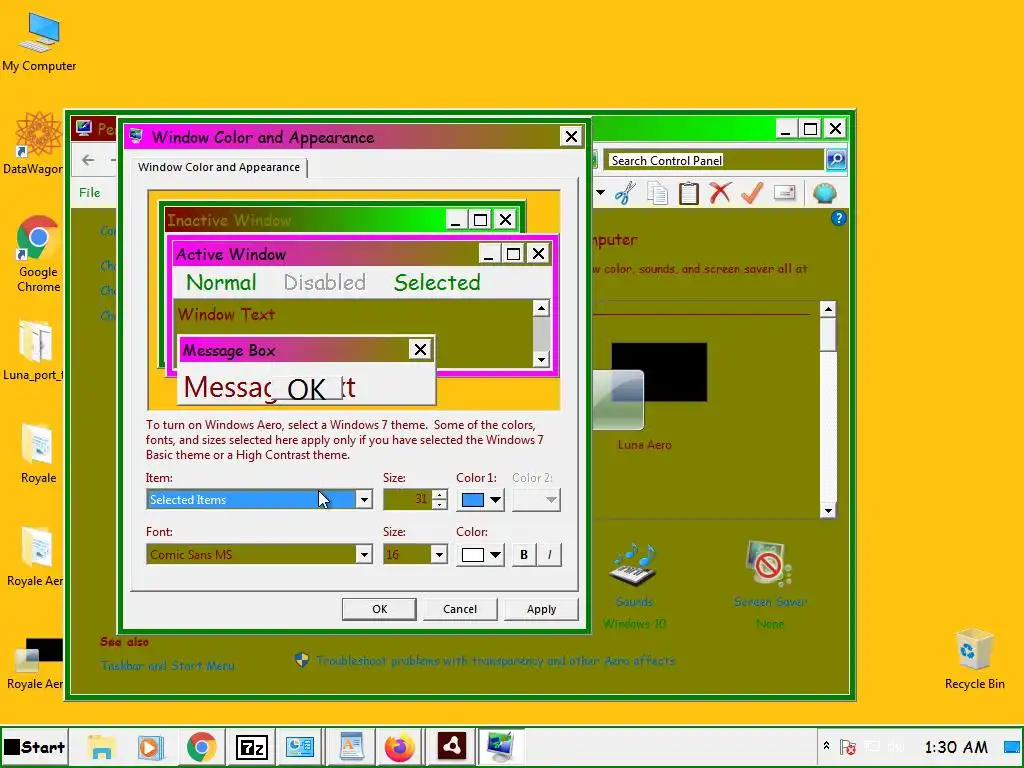Click the red X Delete toolbar icon
1024x768 pixels.
tap(720, 193)
